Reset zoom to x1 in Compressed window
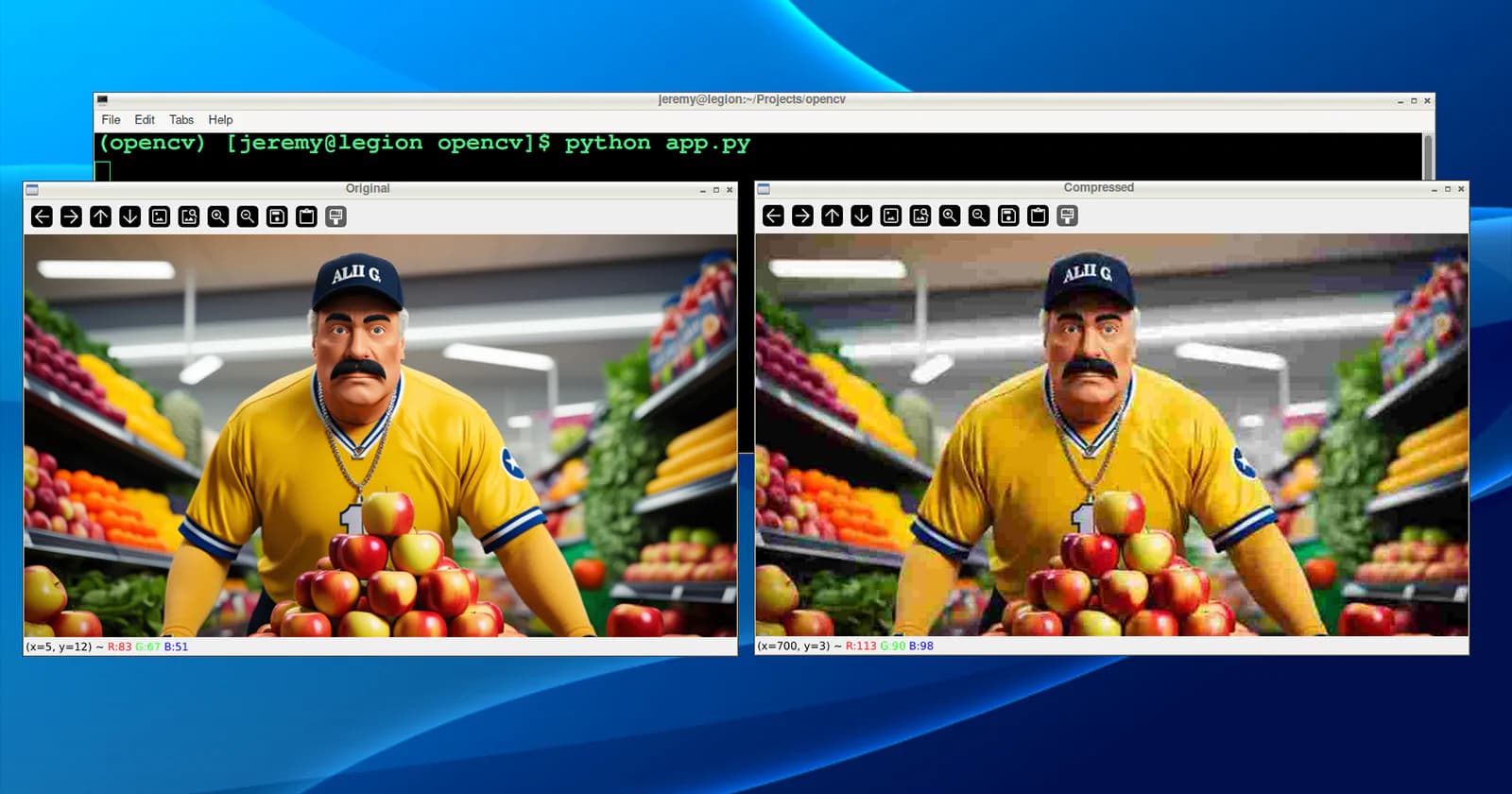This screenshot has height=794, width=1512. point(891,216)
